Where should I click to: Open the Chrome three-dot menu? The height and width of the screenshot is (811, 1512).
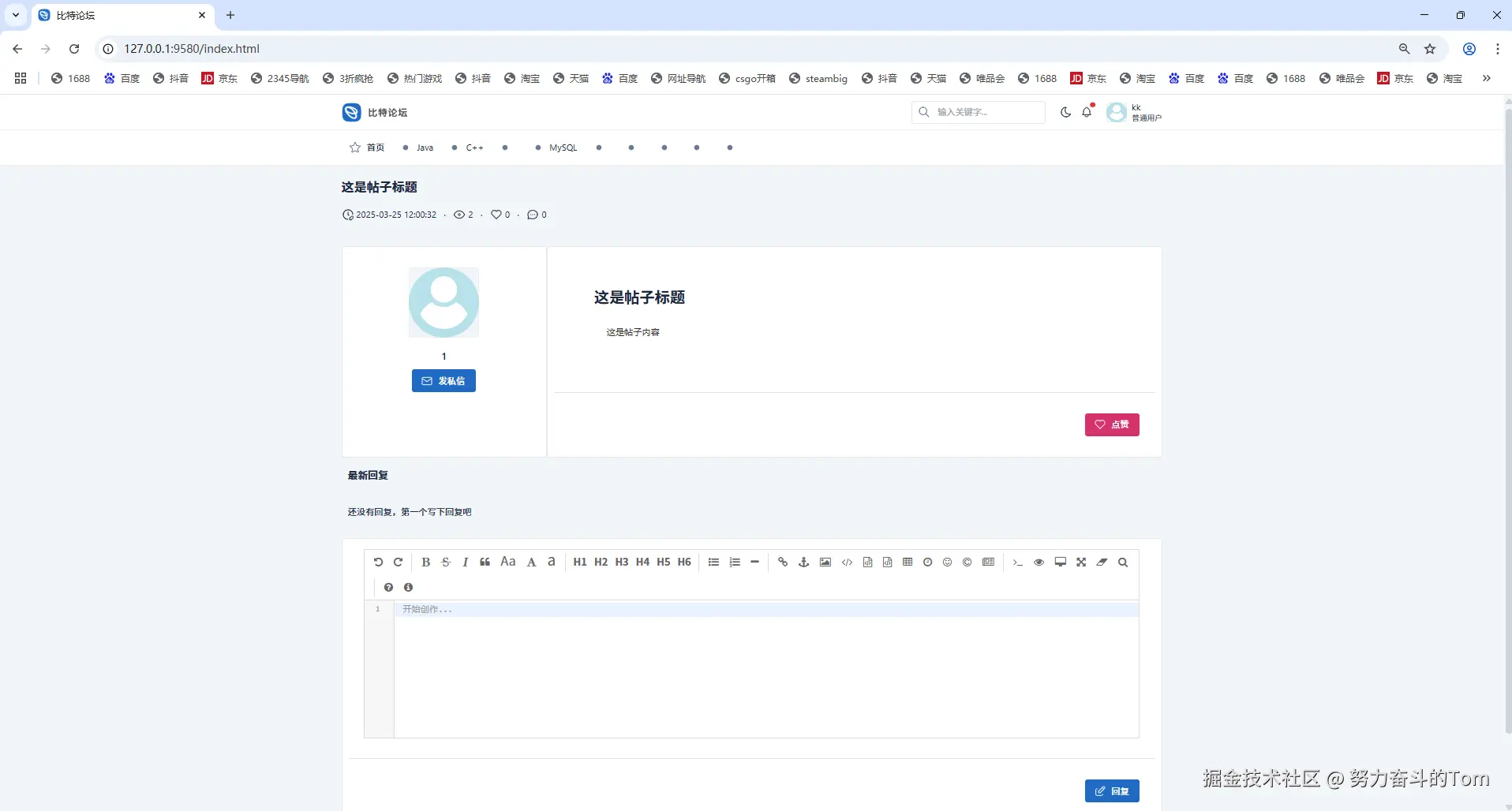click(1497, 49)
